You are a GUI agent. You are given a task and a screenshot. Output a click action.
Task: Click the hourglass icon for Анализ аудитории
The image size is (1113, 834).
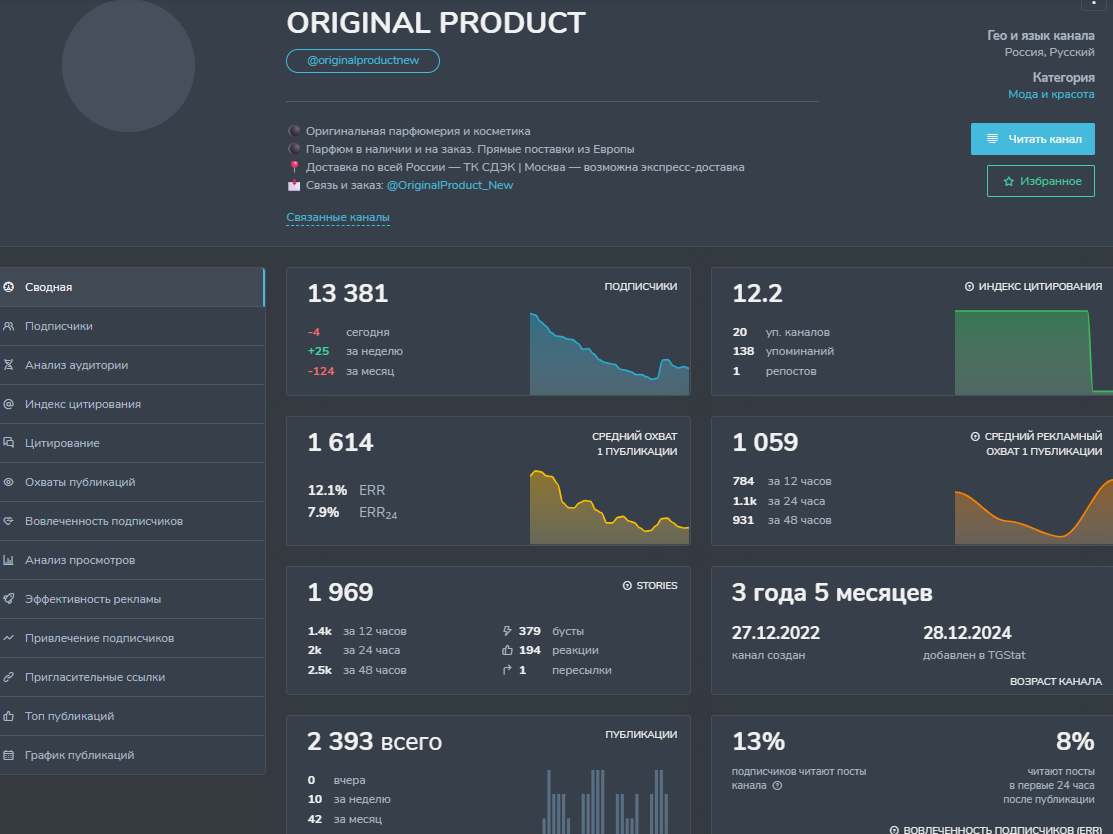[9, 365]
